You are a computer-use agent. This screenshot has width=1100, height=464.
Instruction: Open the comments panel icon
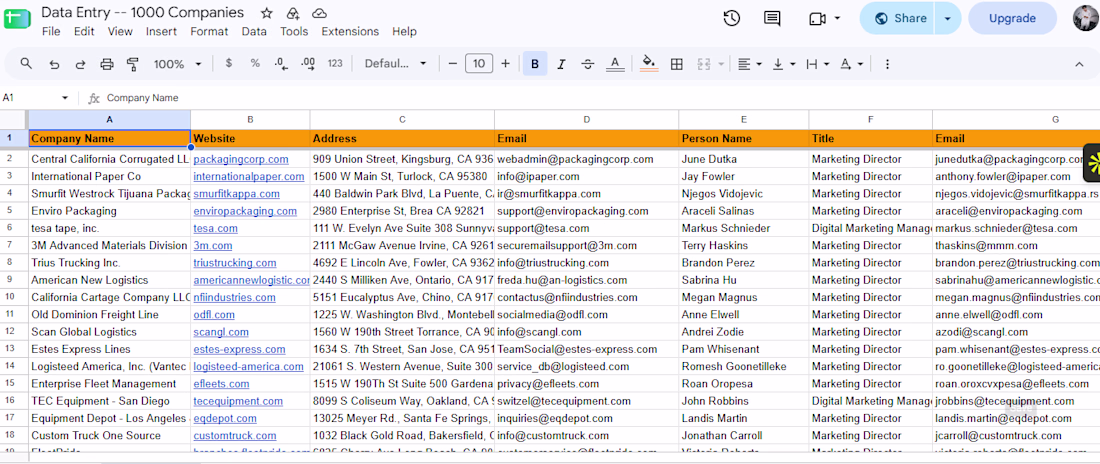coord(772,18)
